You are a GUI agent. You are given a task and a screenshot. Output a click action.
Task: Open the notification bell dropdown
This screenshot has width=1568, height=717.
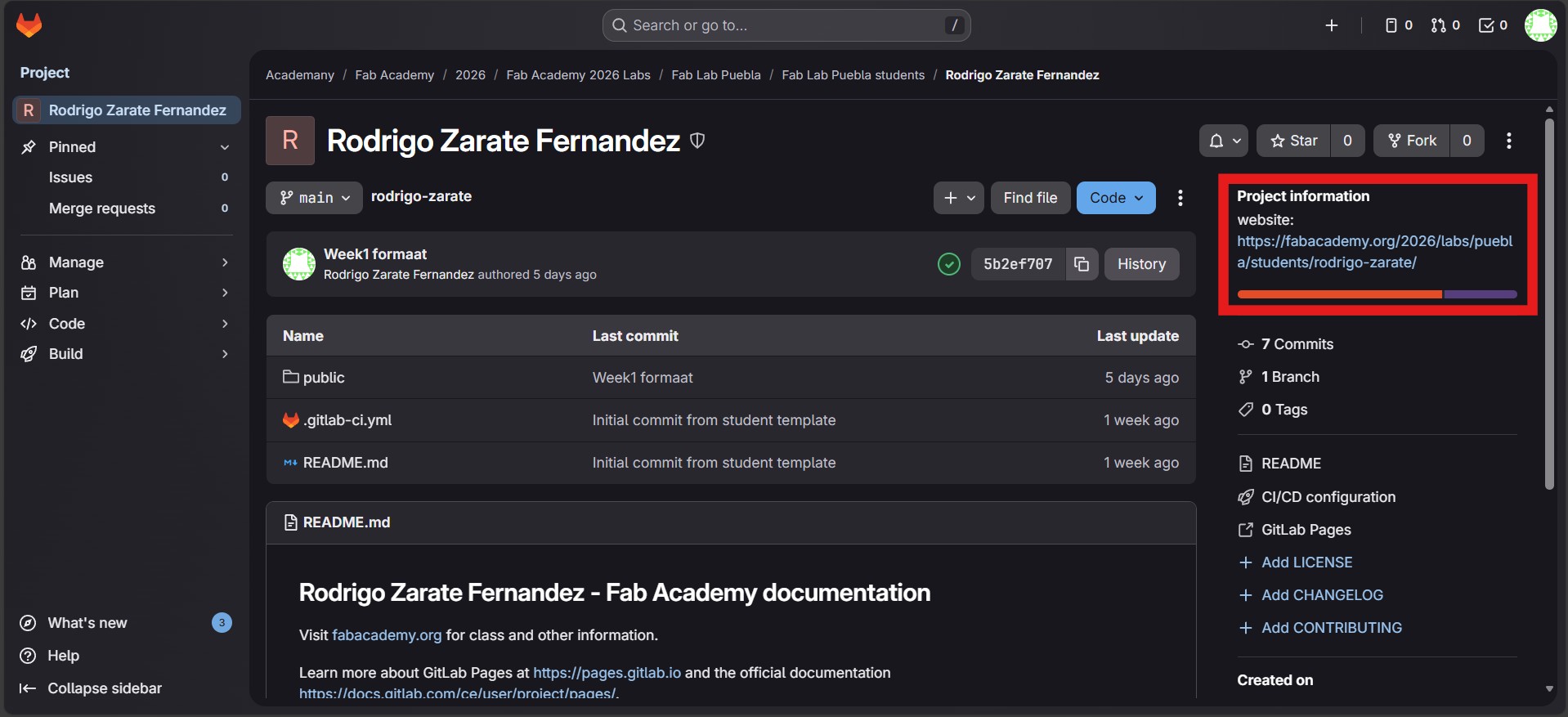pos(1224,141)
